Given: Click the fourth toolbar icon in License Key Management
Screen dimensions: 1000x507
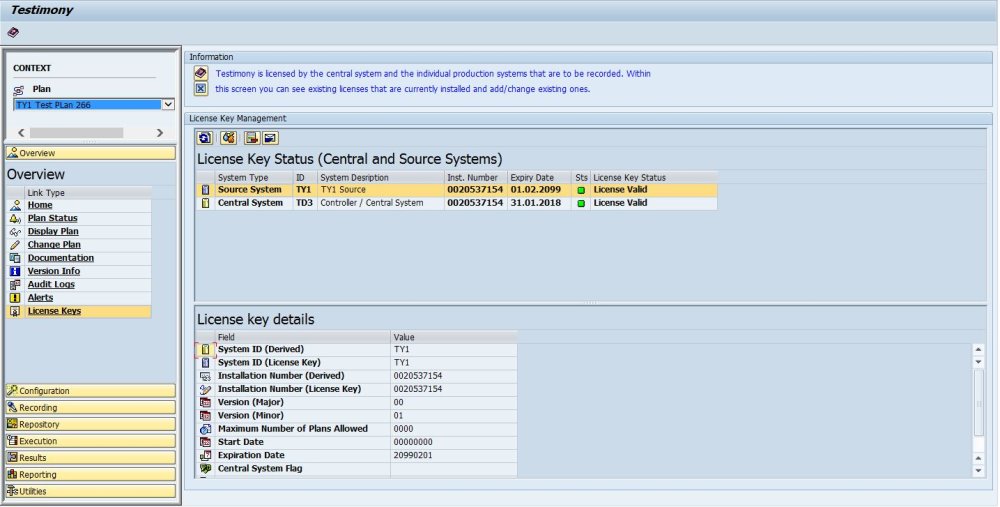Looking at the screenshot, I should pyautogui.click(x=270, y=138).
